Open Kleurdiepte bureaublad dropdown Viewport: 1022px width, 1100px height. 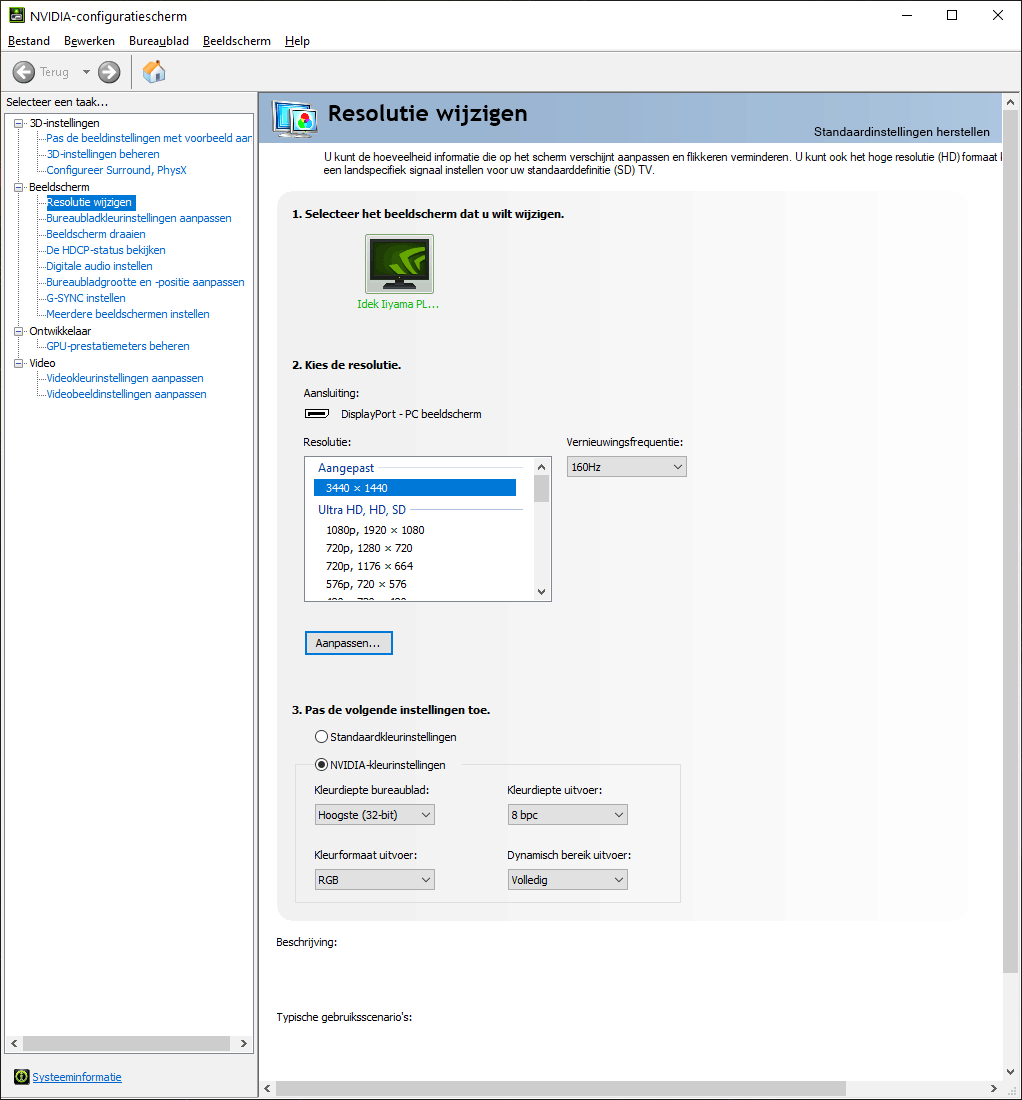point(375,814)
